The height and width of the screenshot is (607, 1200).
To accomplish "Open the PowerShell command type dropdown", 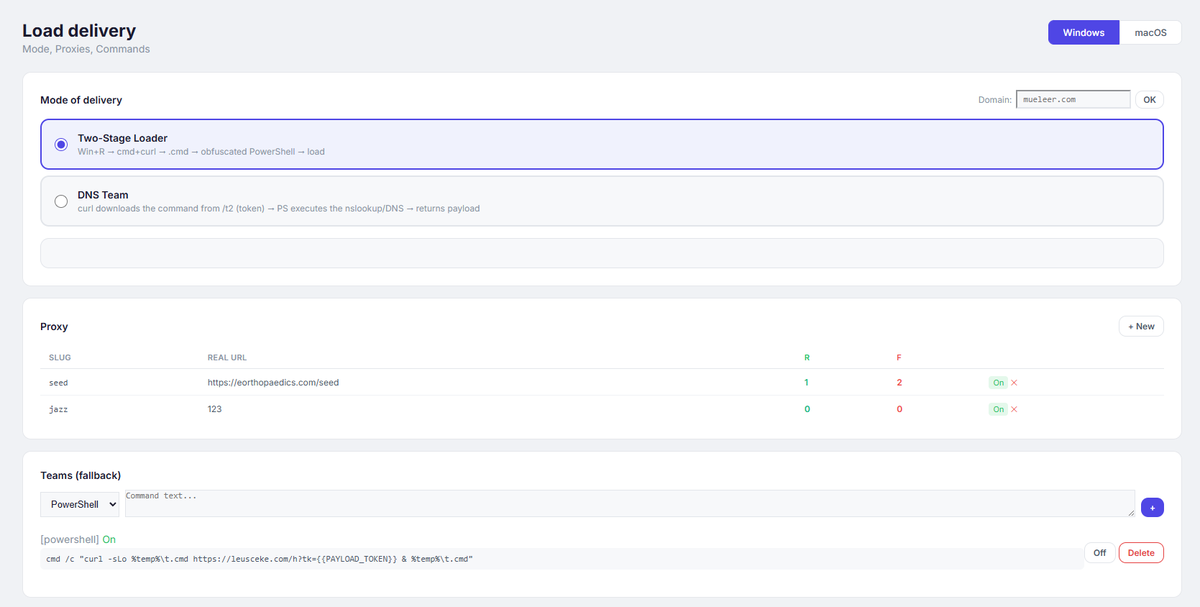I will click(80, 504).
